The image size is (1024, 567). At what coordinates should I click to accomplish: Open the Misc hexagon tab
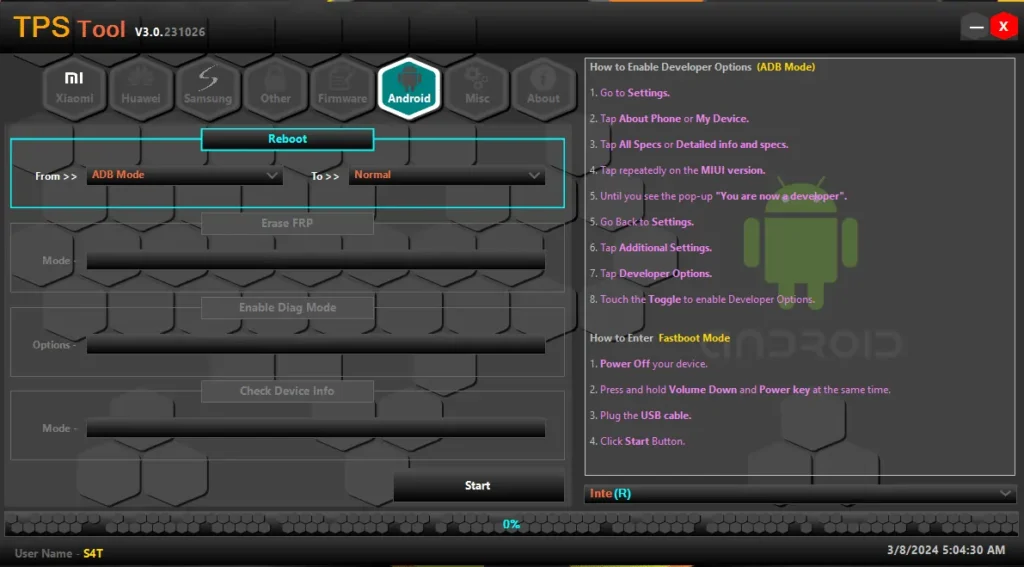[x=477, y=89]
